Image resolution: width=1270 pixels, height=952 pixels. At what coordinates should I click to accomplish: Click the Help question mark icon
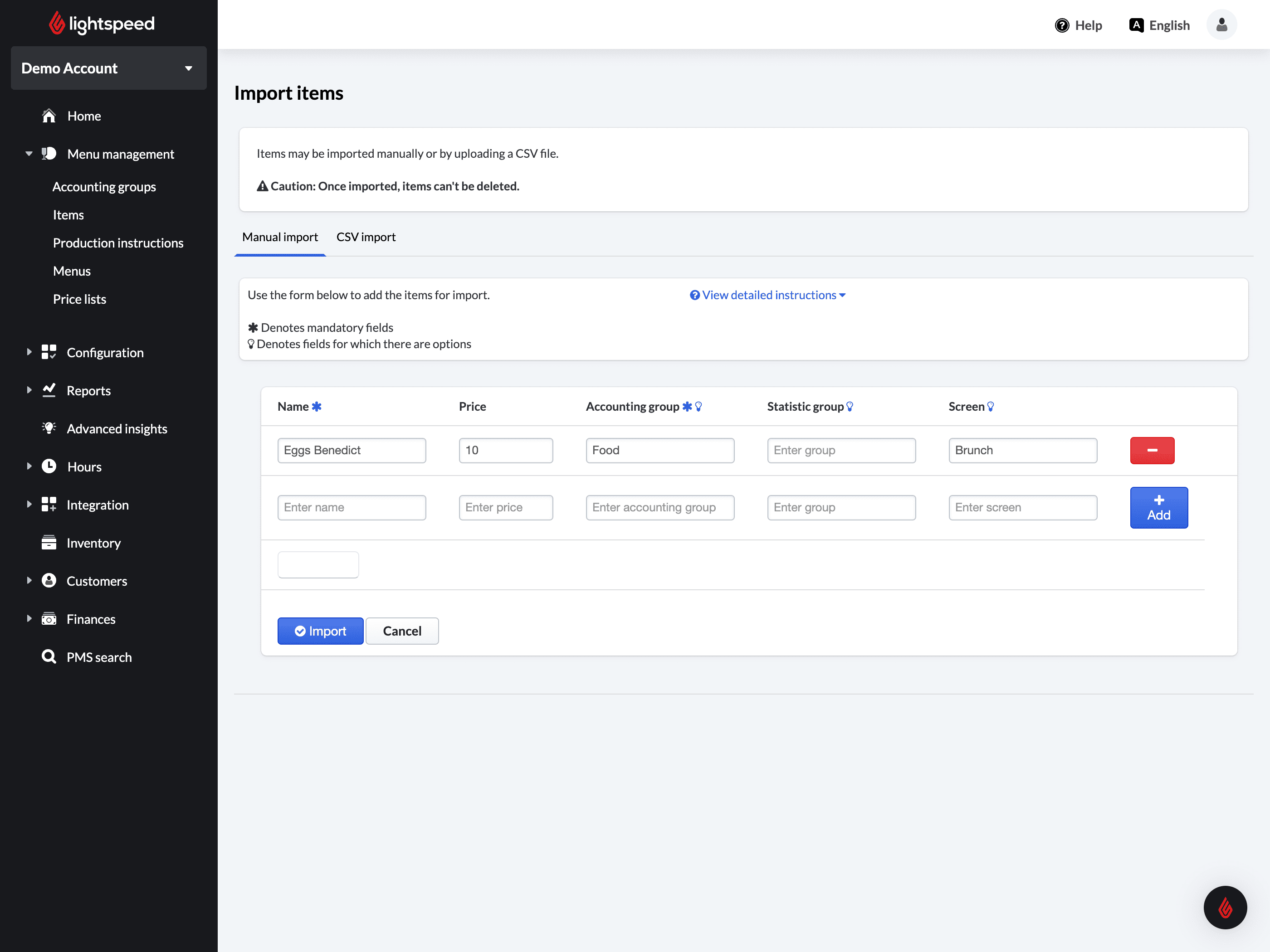pos(1062,25)
